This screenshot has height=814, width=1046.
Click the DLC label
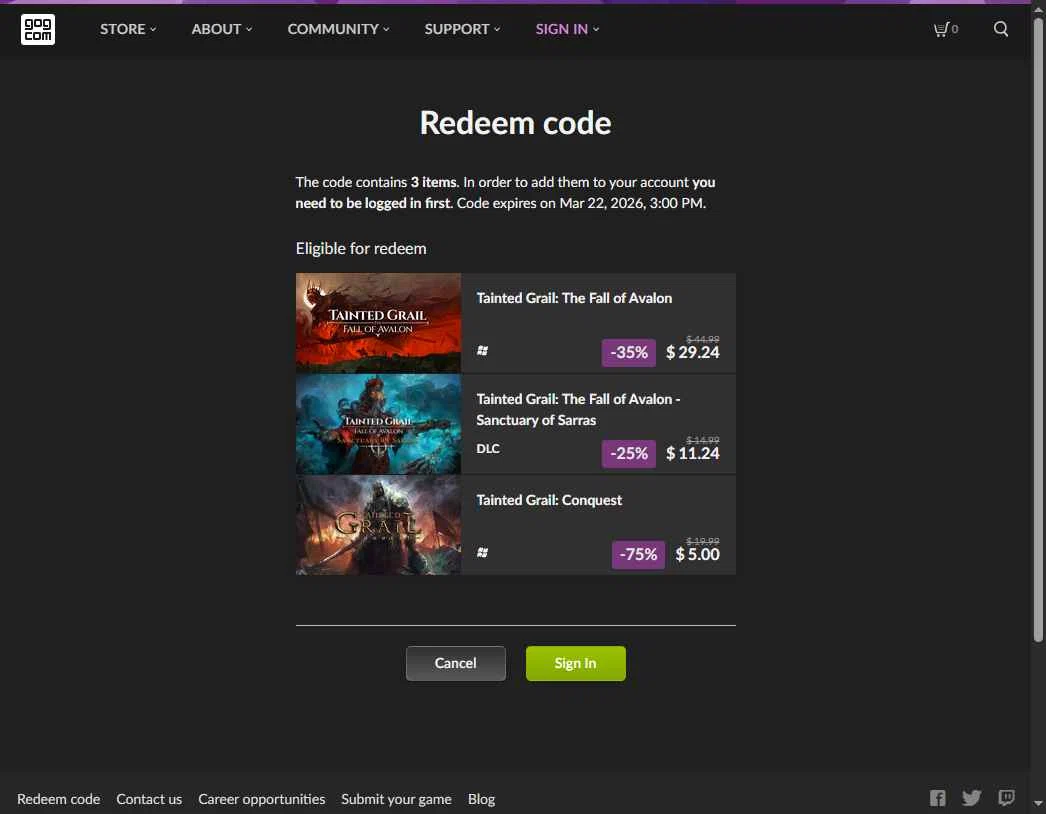tap(488, 448)
